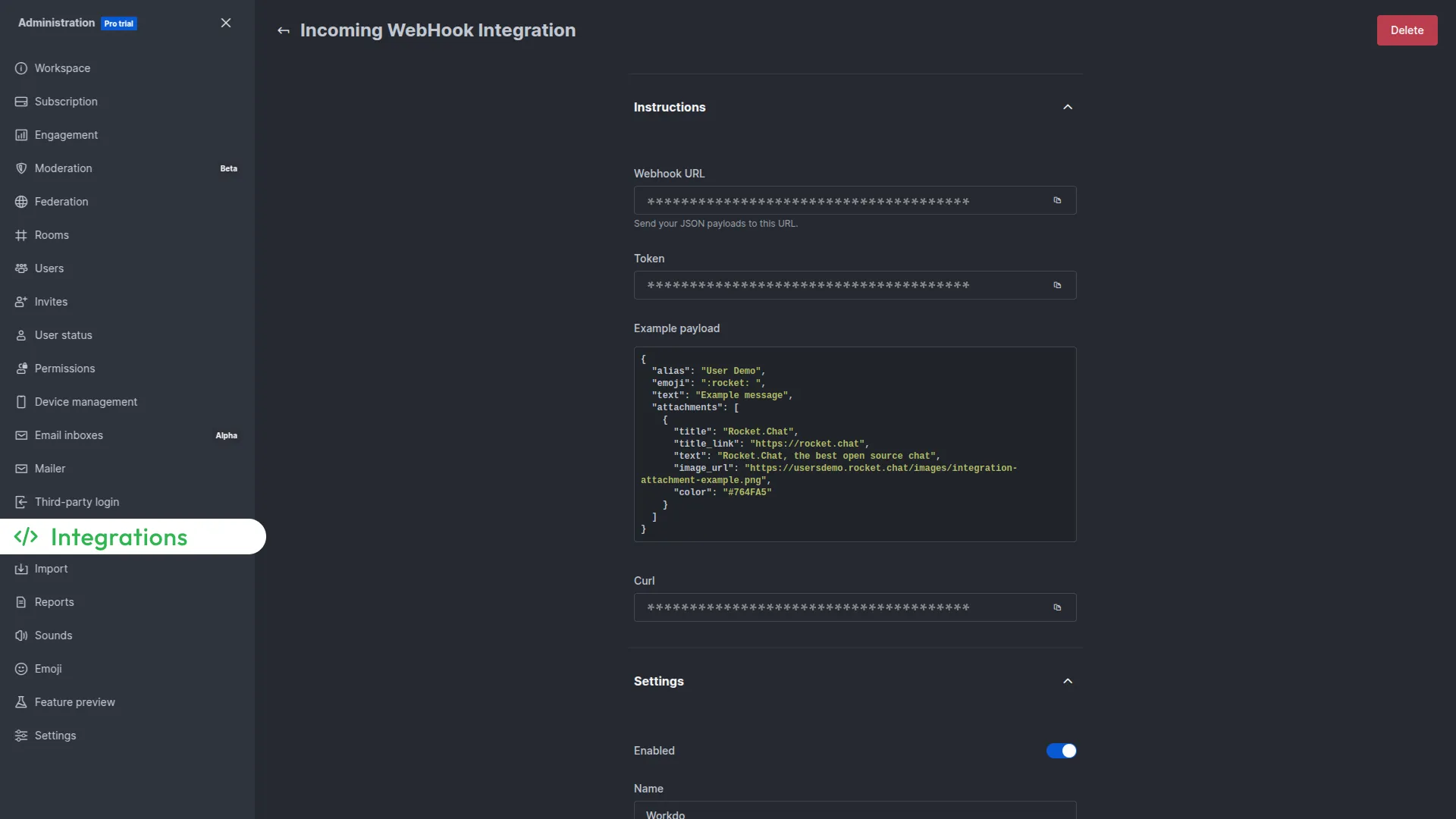Select Email inboxes from the admin sidebar

(x=68, y=435)
